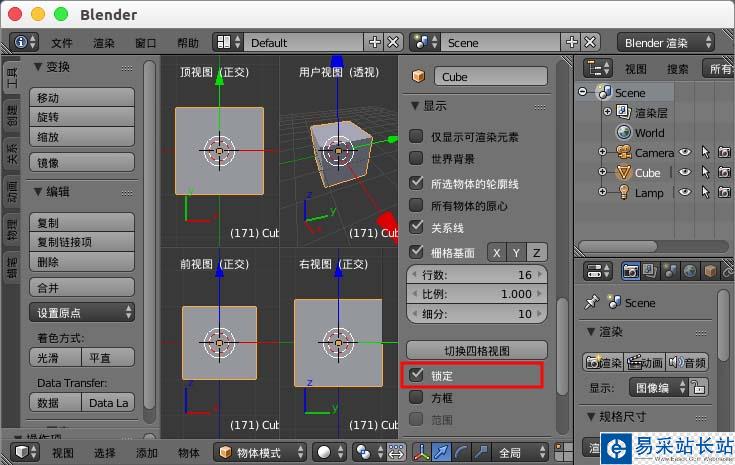The width and height of the screenshot is (735, 465).
Task: Open the Properties editor type selector
Action: tap(598, 271)
